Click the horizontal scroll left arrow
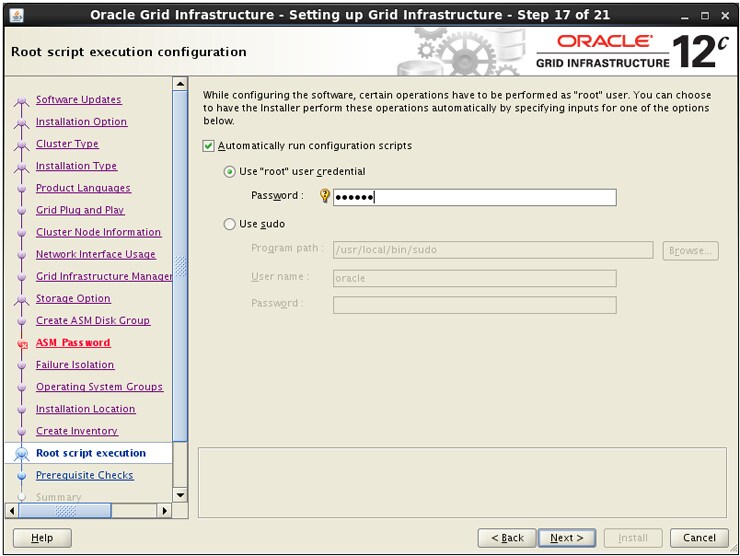740x556 pixels. point(12,511)
